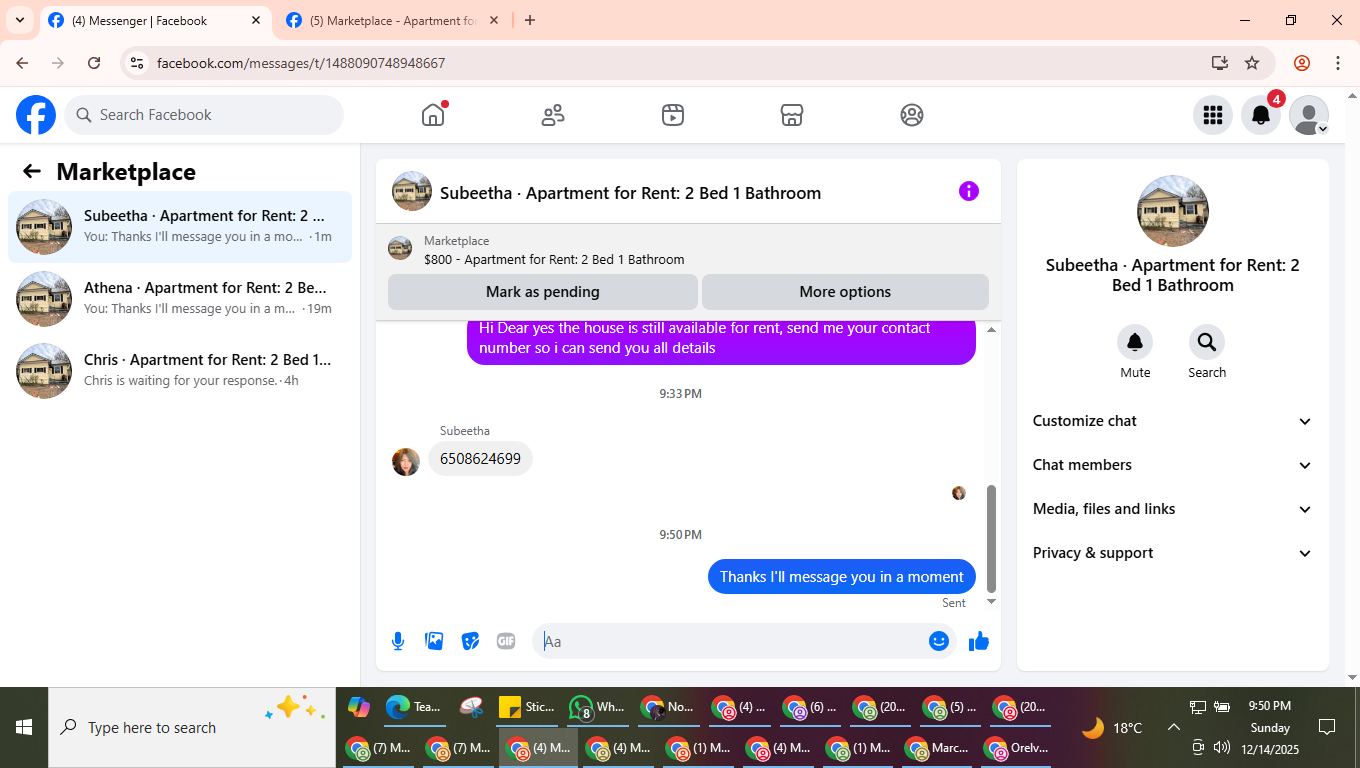Open Chrome's three-dot menu
This screenshot has height=768, width=1360.
coord(1338,63)
